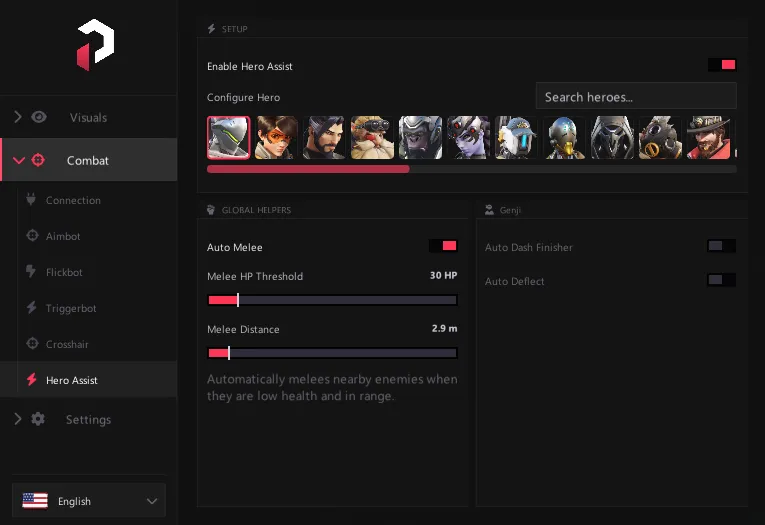
Task: Click the 30 HP threshold value
Action: tap(443, 275)
